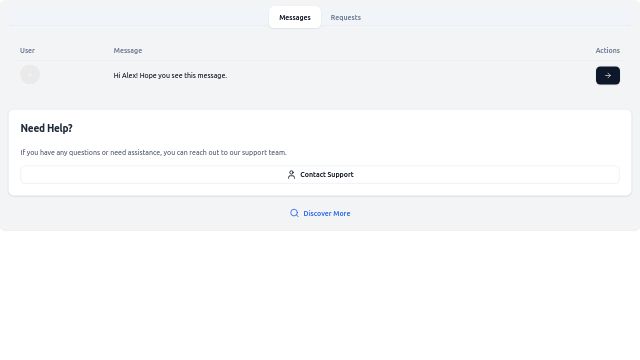This screenshot has height=360, width=640.
Task: Click the person icon beside Contact Support
Action: 291,175
